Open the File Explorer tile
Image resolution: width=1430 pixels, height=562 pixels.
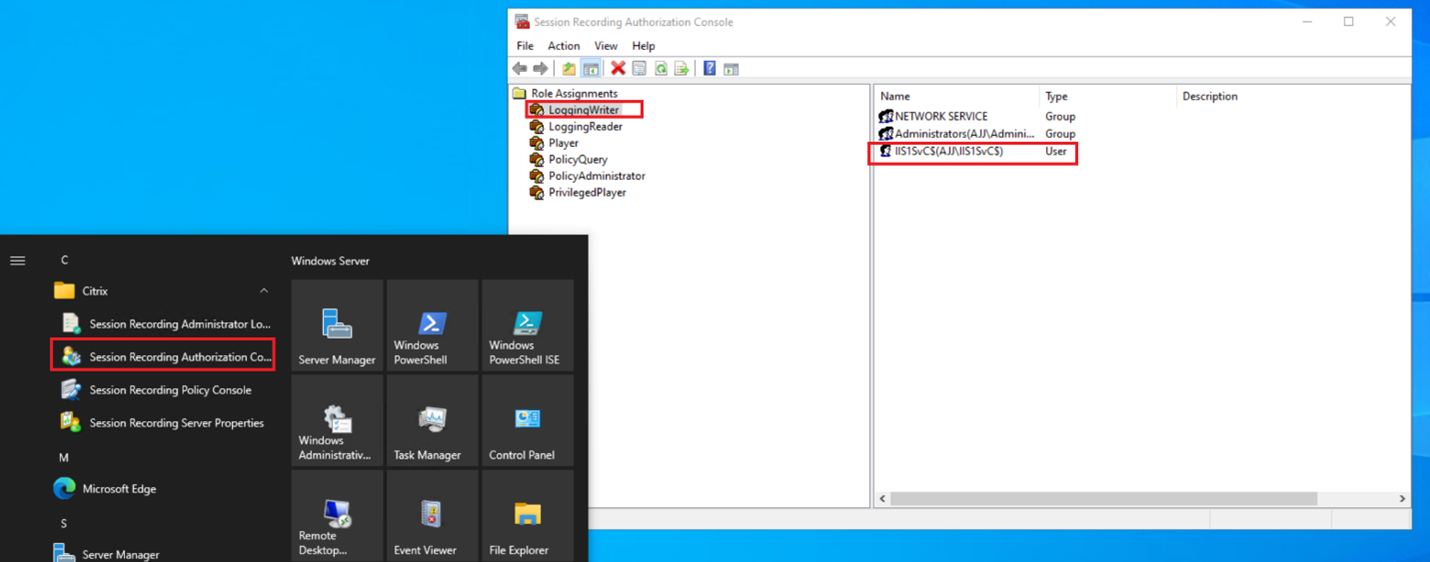(527, 516)
